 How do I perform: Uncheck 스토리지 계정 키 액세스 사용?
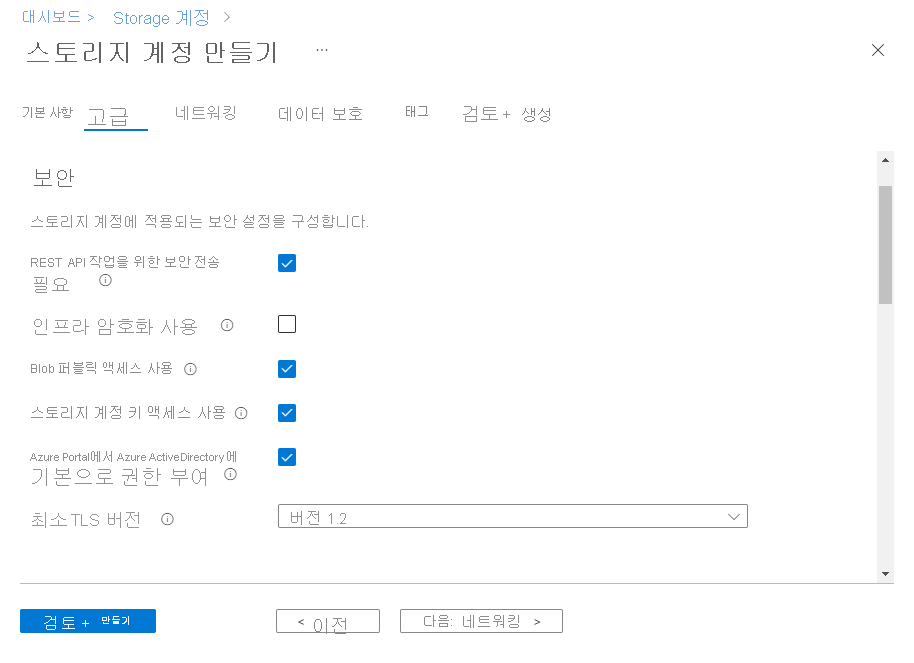[287, 412]
